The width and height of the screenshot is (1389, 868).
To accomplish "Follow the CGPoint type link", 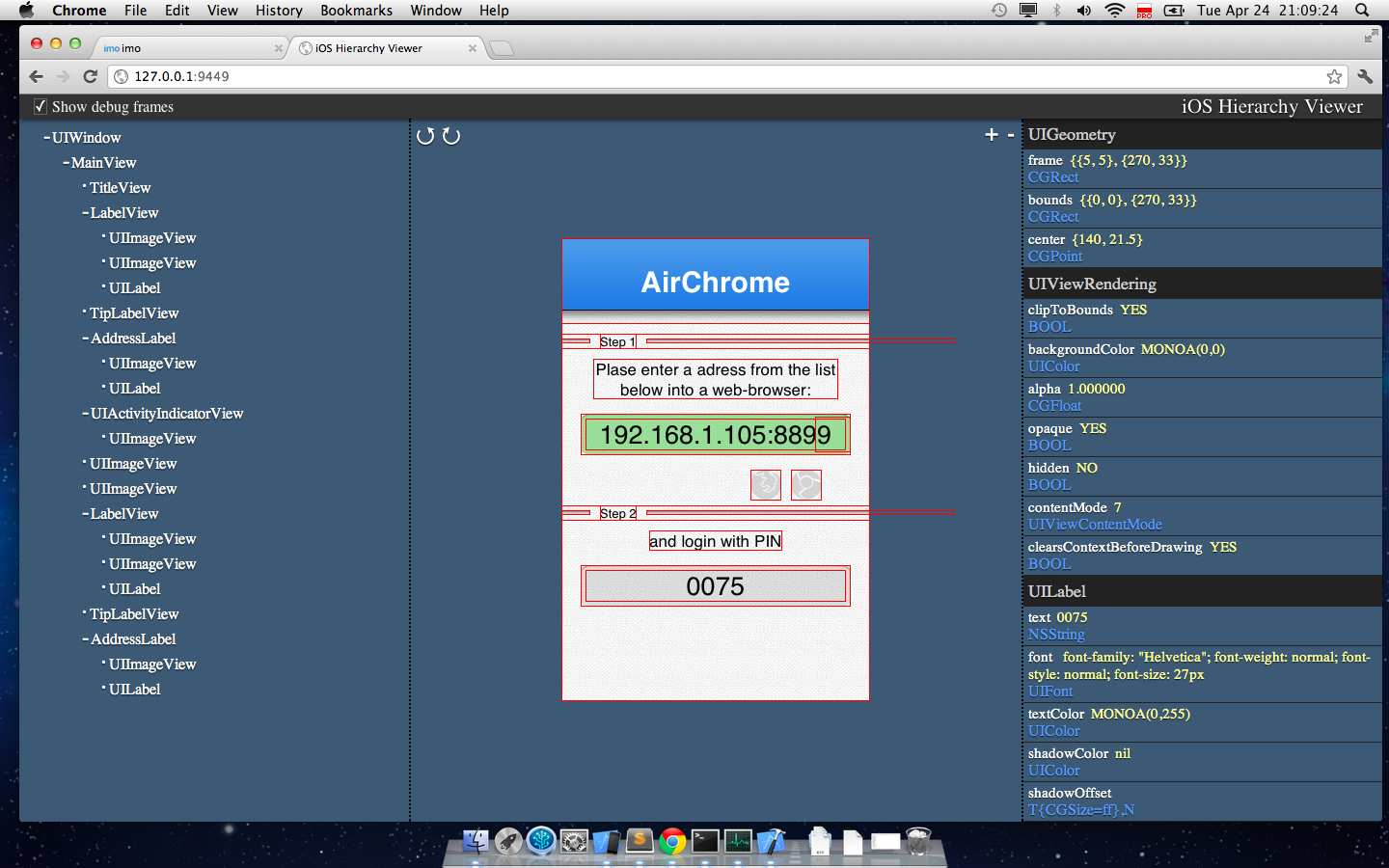I will [x=1055, y=257].
